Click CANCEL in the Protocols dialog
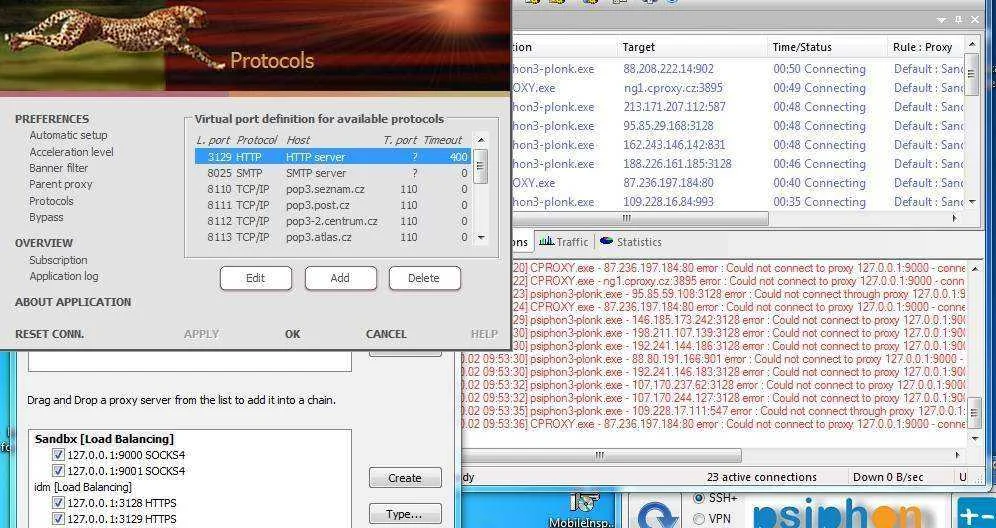Viewport: 996px width, 528px height. (386, 334)
